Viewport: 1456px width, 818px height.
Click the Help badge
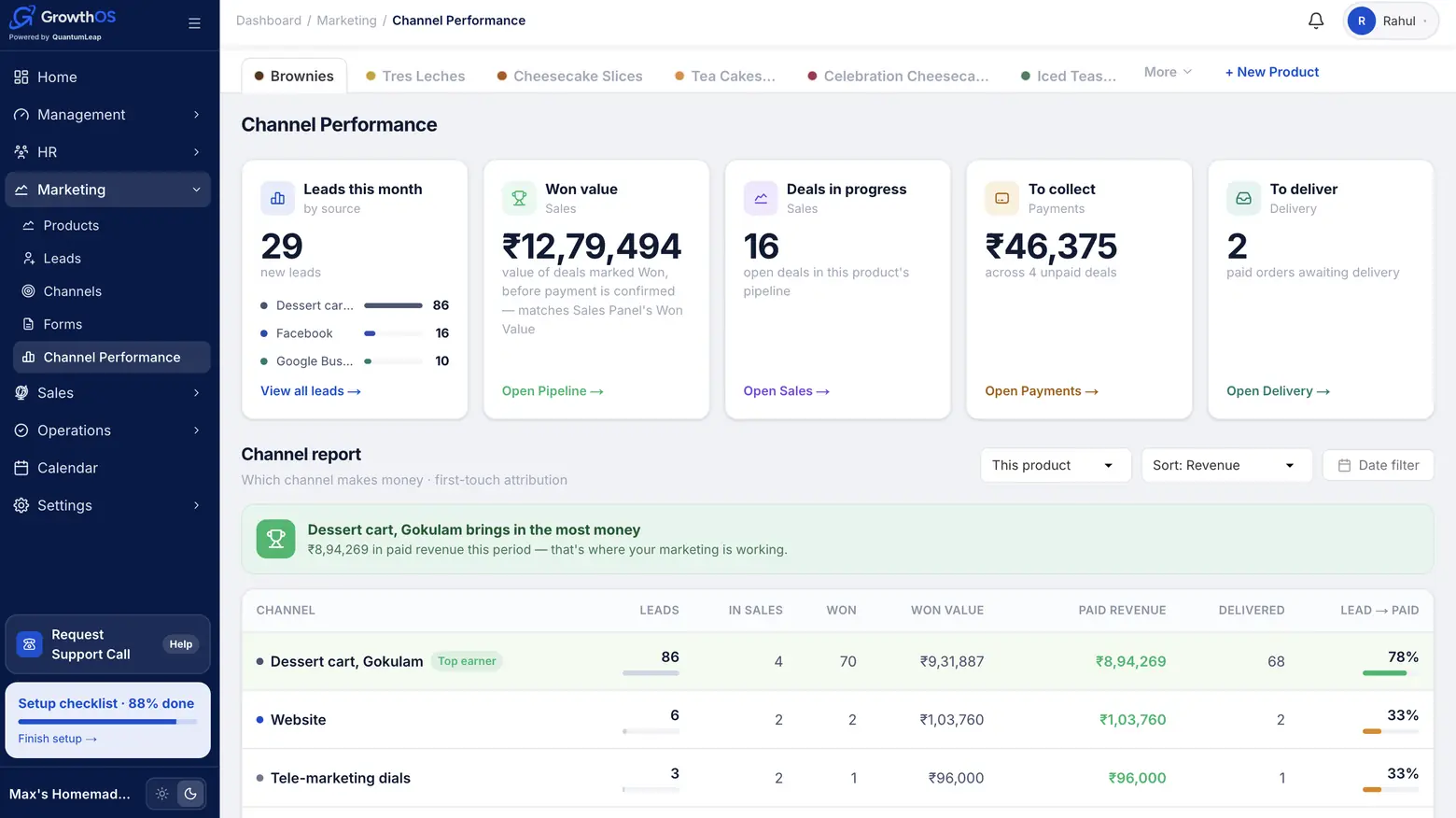pos(181,644)
